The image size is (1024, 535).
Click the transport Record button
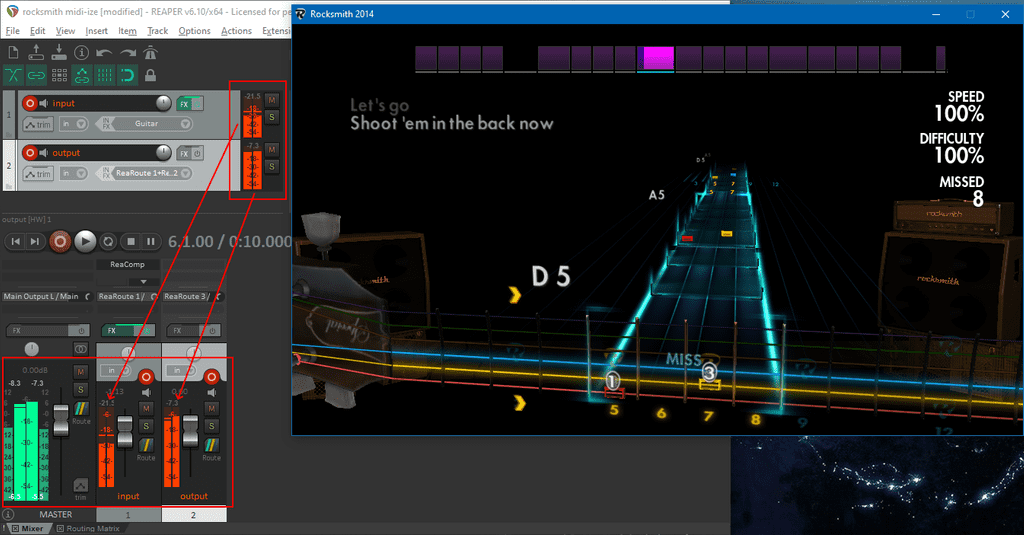(x=59, y=242)
